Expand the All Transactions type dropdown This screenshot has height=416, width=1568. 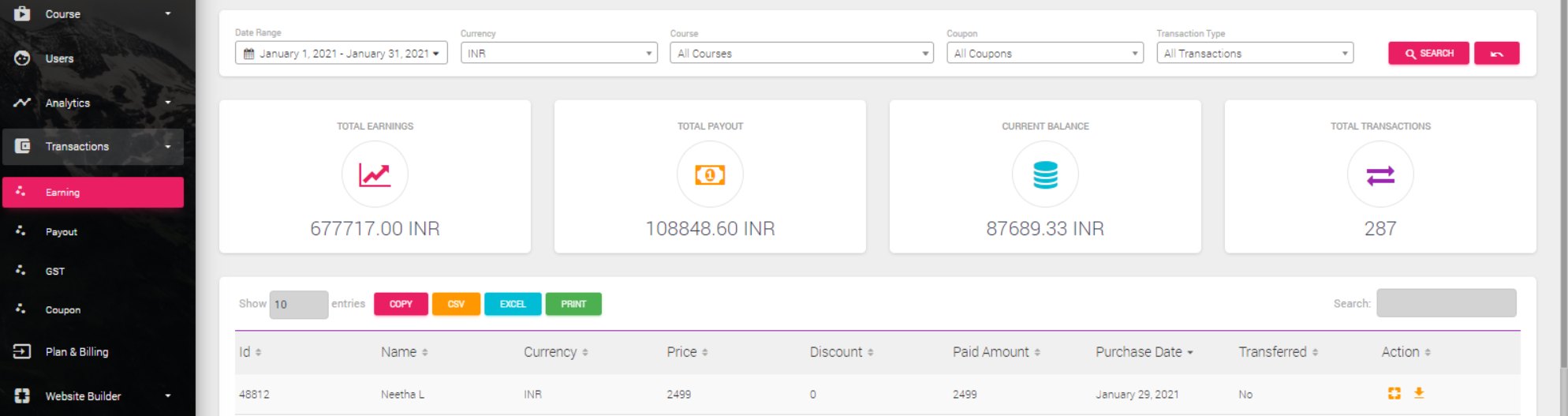(x=1254, y=53)
